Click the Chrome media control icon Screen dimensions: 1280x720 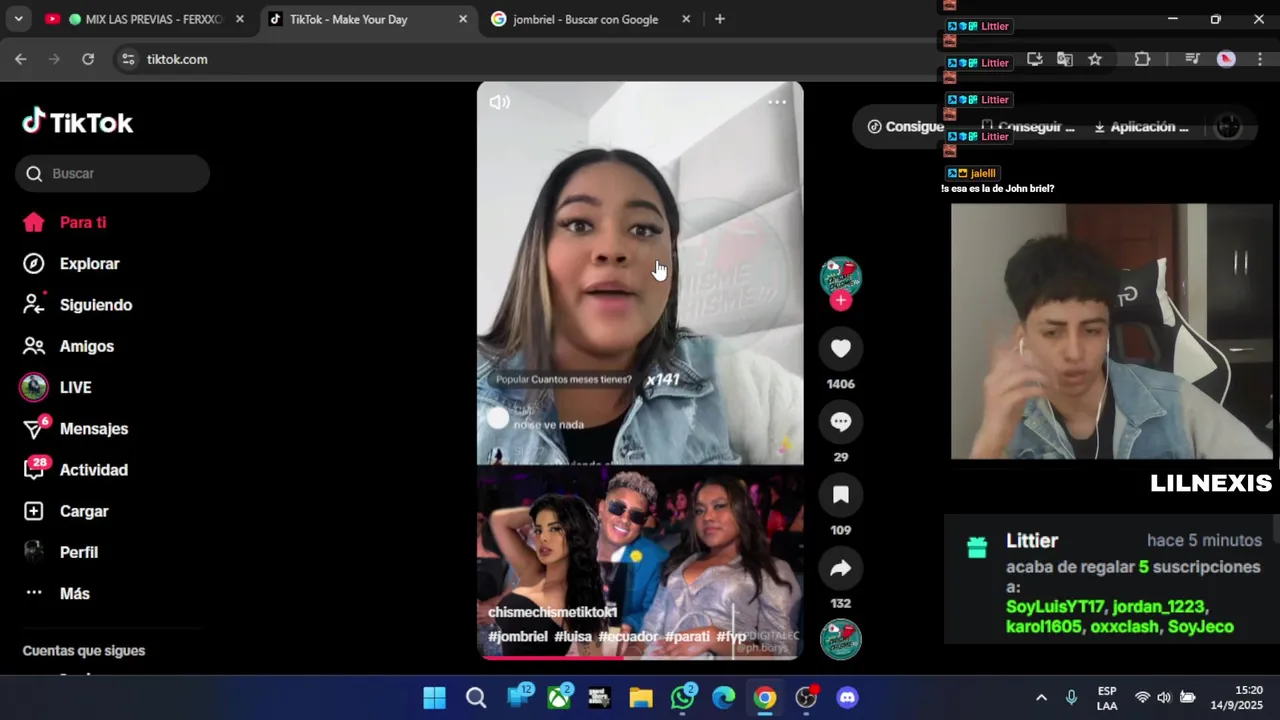pyautogui.click(x=1192, y=59)
